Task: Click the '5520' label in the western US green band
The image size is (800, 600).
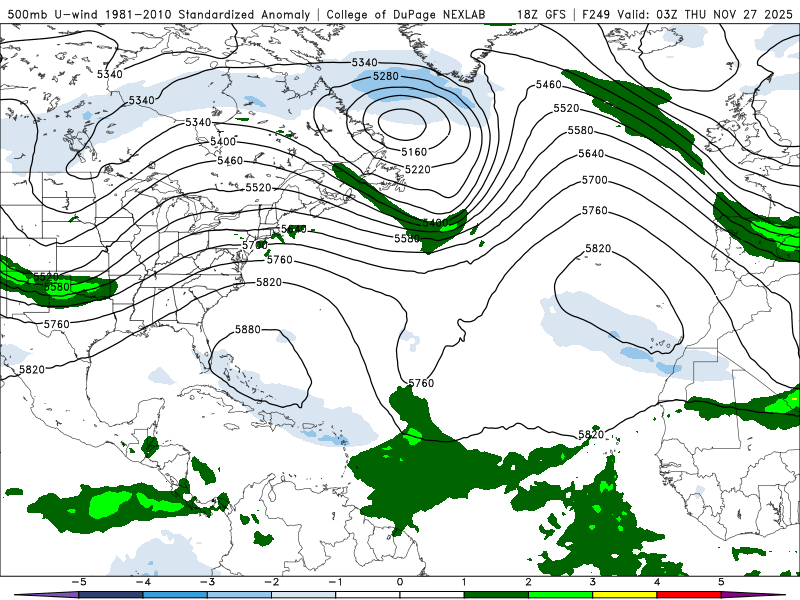Action: (46, 277)
